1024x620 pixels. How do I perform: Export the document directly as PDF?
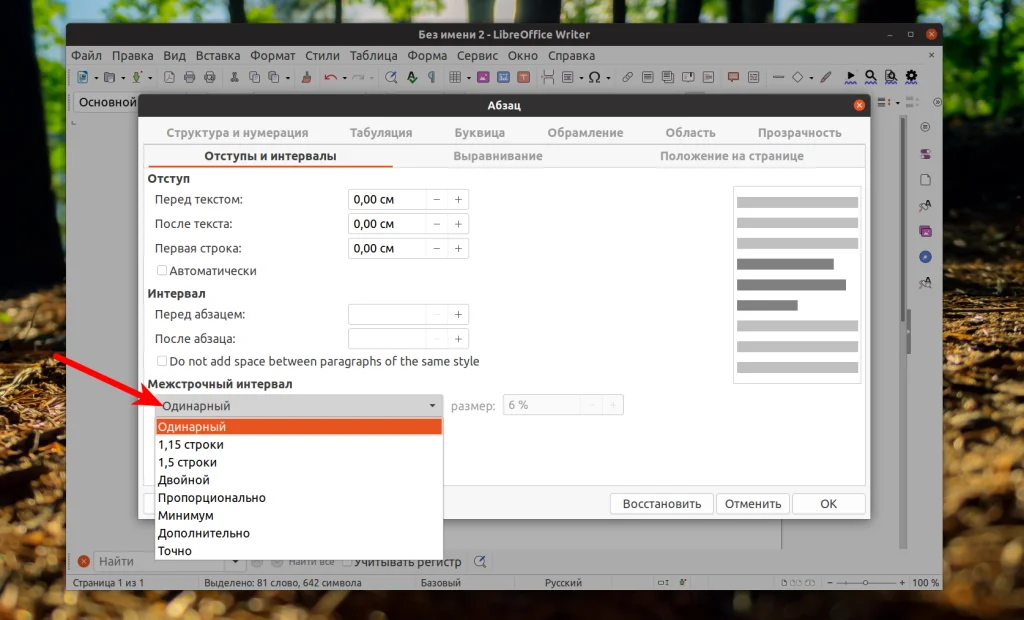click(167, 76)
